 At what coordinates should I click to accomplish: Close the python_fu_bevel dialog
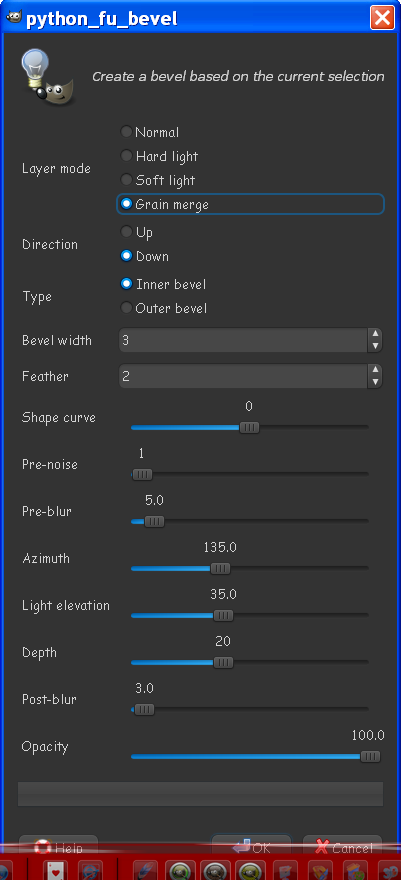[382, 19]
